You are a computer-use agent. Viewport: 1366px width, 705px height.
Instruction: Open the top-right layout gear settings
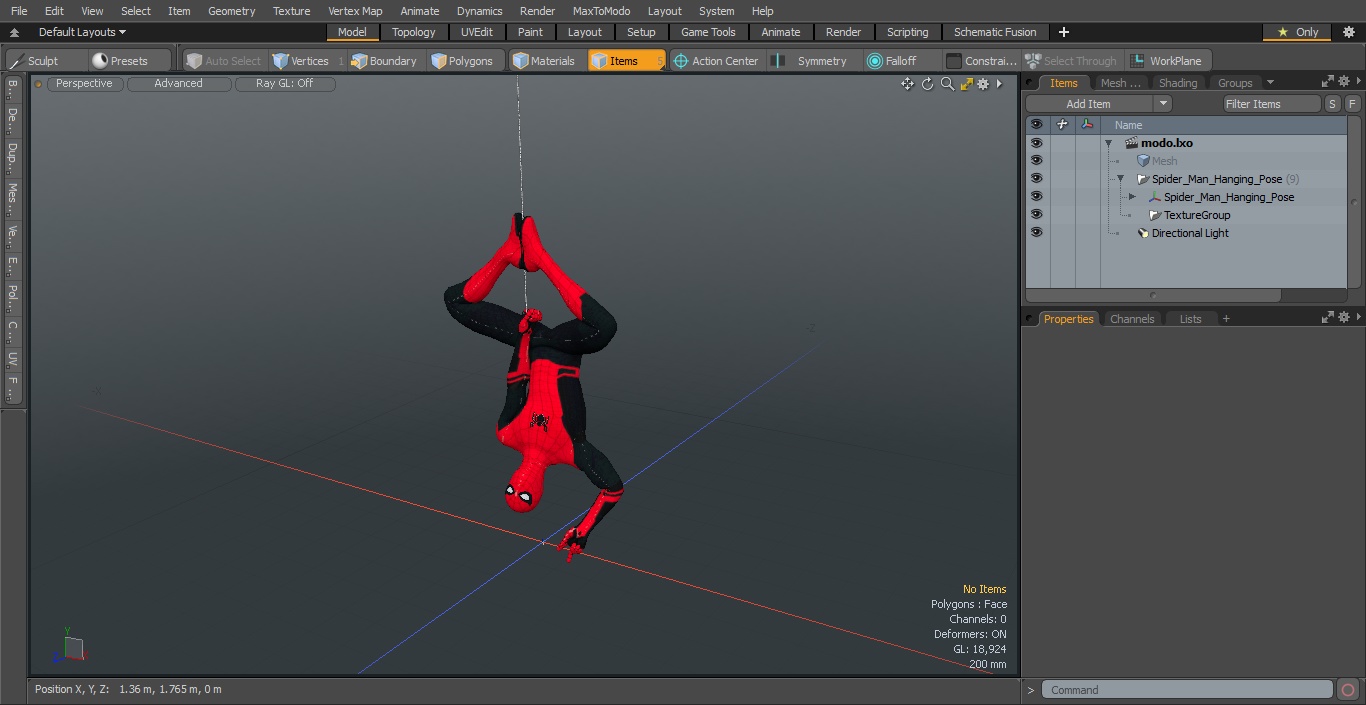pos(1348,32)
